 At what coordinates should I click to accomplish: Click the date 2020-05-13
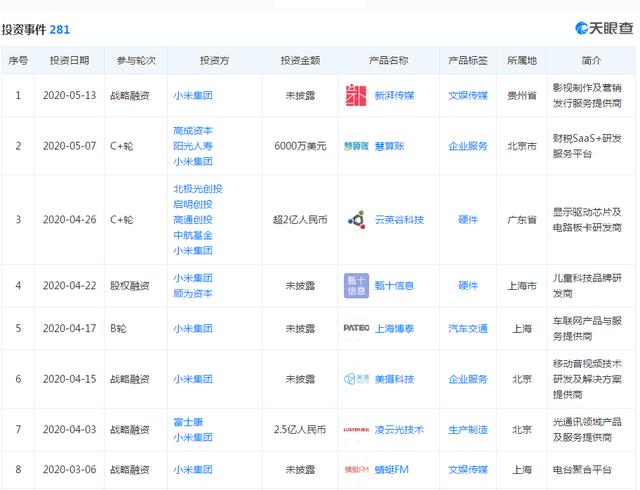(x=69, y=96)
